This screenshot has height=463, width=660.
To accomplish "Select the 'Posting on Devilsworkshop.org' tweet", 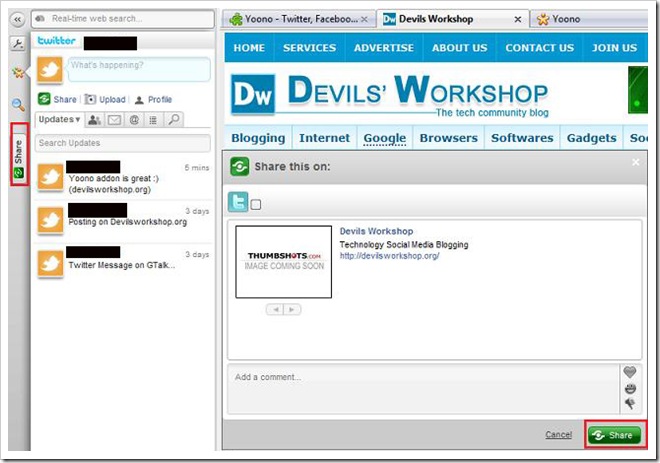I will [123, 220].
